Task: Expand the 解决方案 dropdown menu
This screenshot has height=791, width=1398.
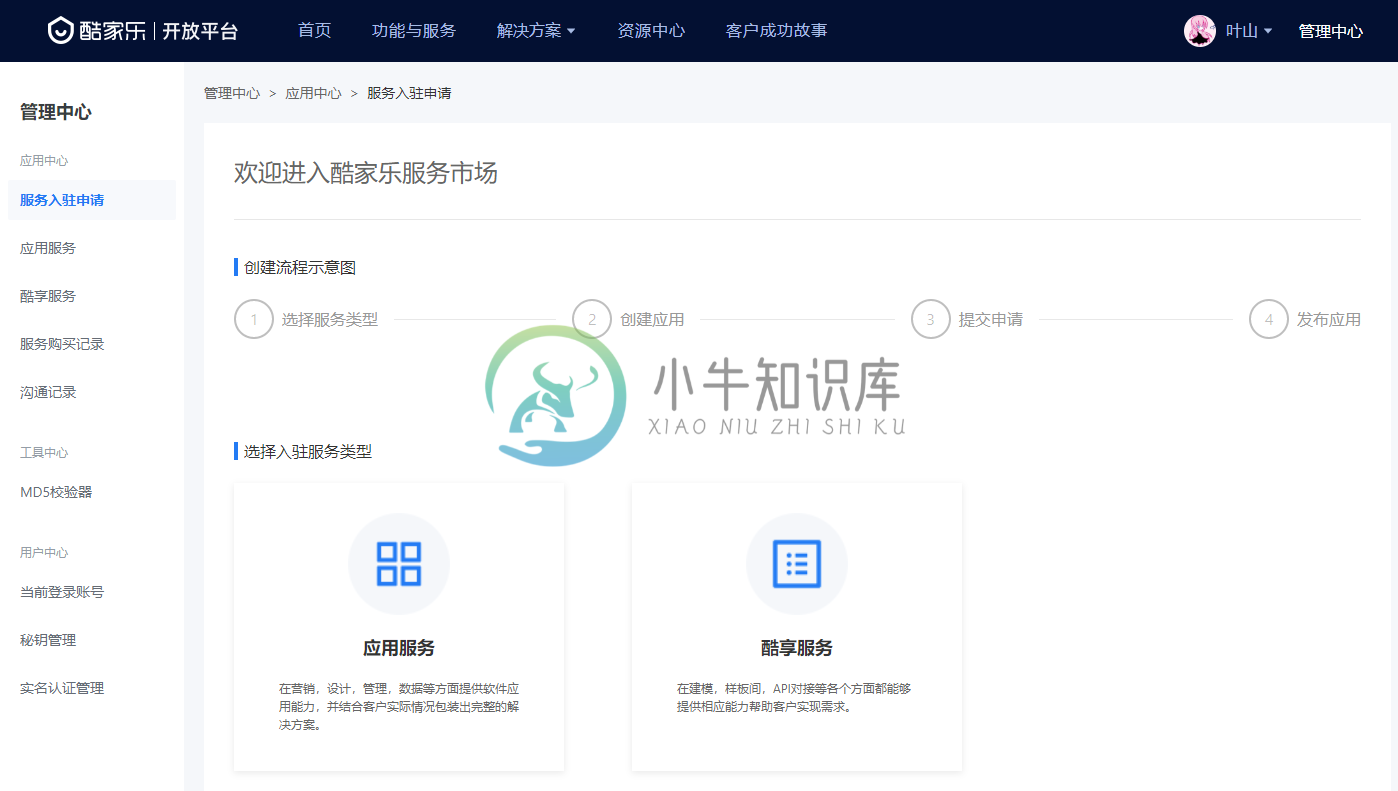Action: [536, 31]
